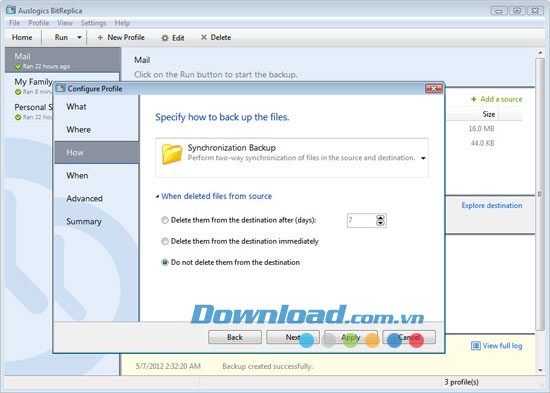550x393 pixels.
Task: Click the yellow folder Synchronization Backup icon
Action: tap(172, 154)
